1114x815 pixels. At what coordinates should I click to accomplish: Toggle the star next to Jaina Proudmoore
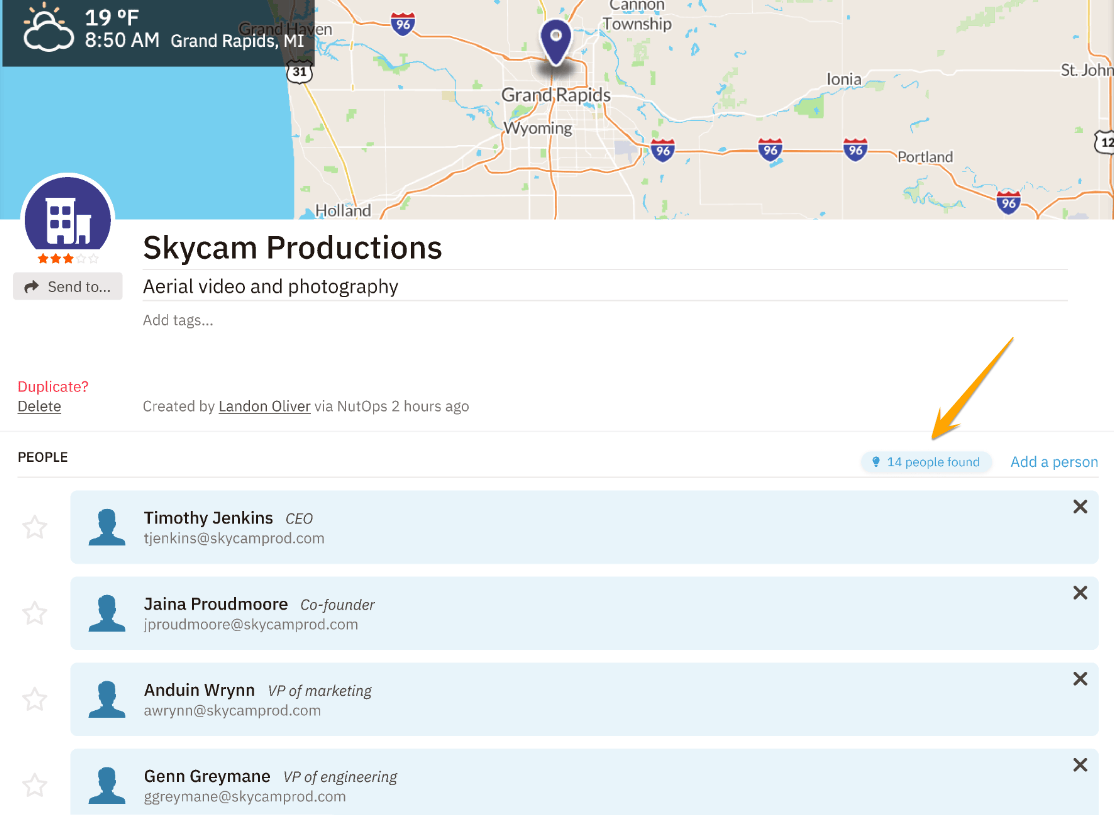click(x=35, y=613)
